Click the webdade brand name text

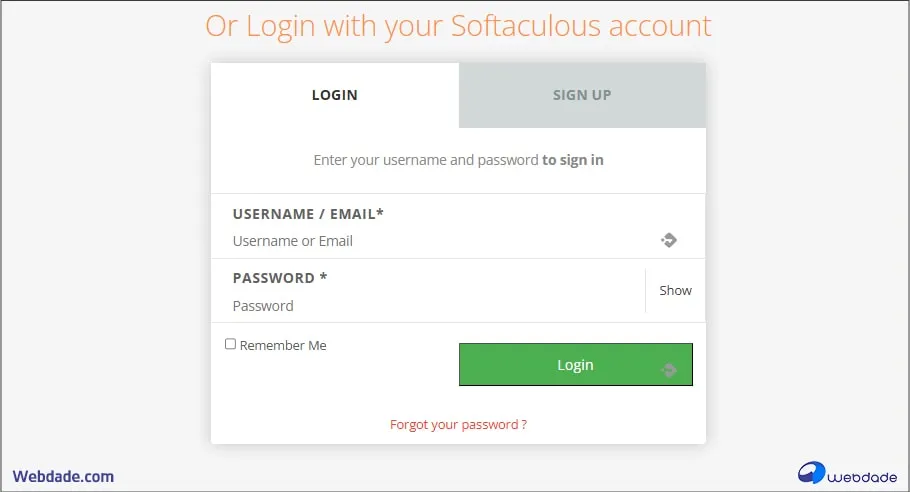pos(863,477)
